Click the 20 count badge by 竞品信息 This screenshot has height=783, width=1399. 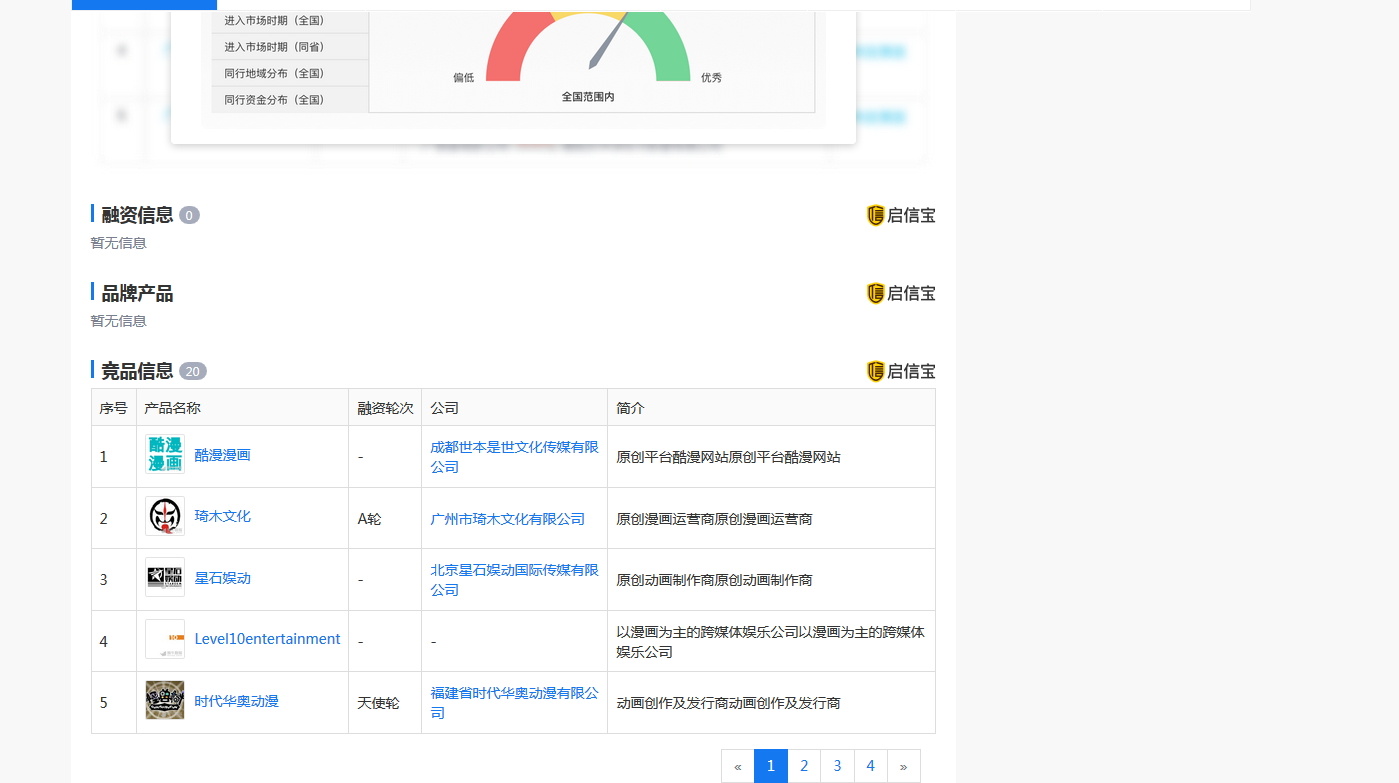click(x=193, y=372)
